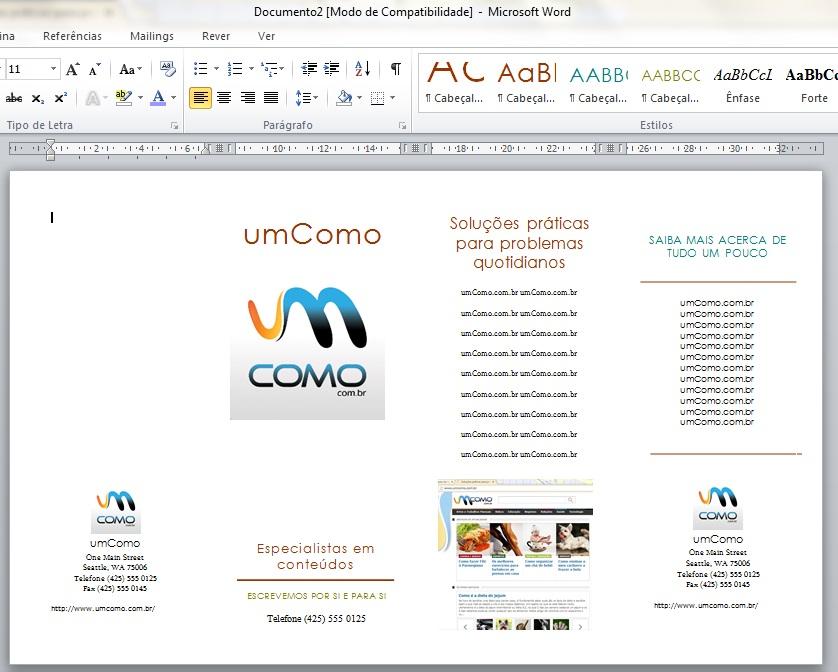The height and width of the screenshot is (672, 838).
Task: Toggle strikethrough formatting
Action: [x=14, y=98]
